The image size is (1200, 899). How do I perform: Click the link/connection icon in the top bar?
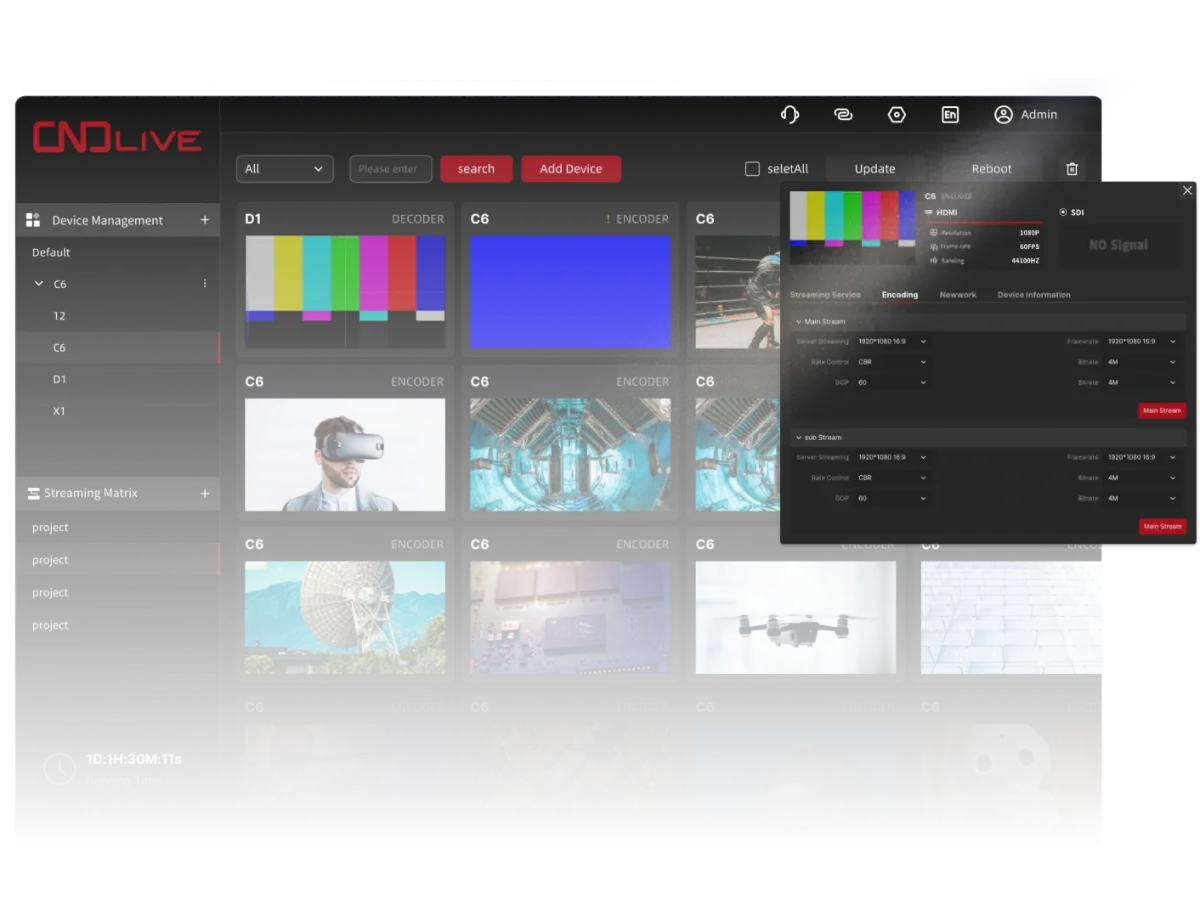pos(843,114)
